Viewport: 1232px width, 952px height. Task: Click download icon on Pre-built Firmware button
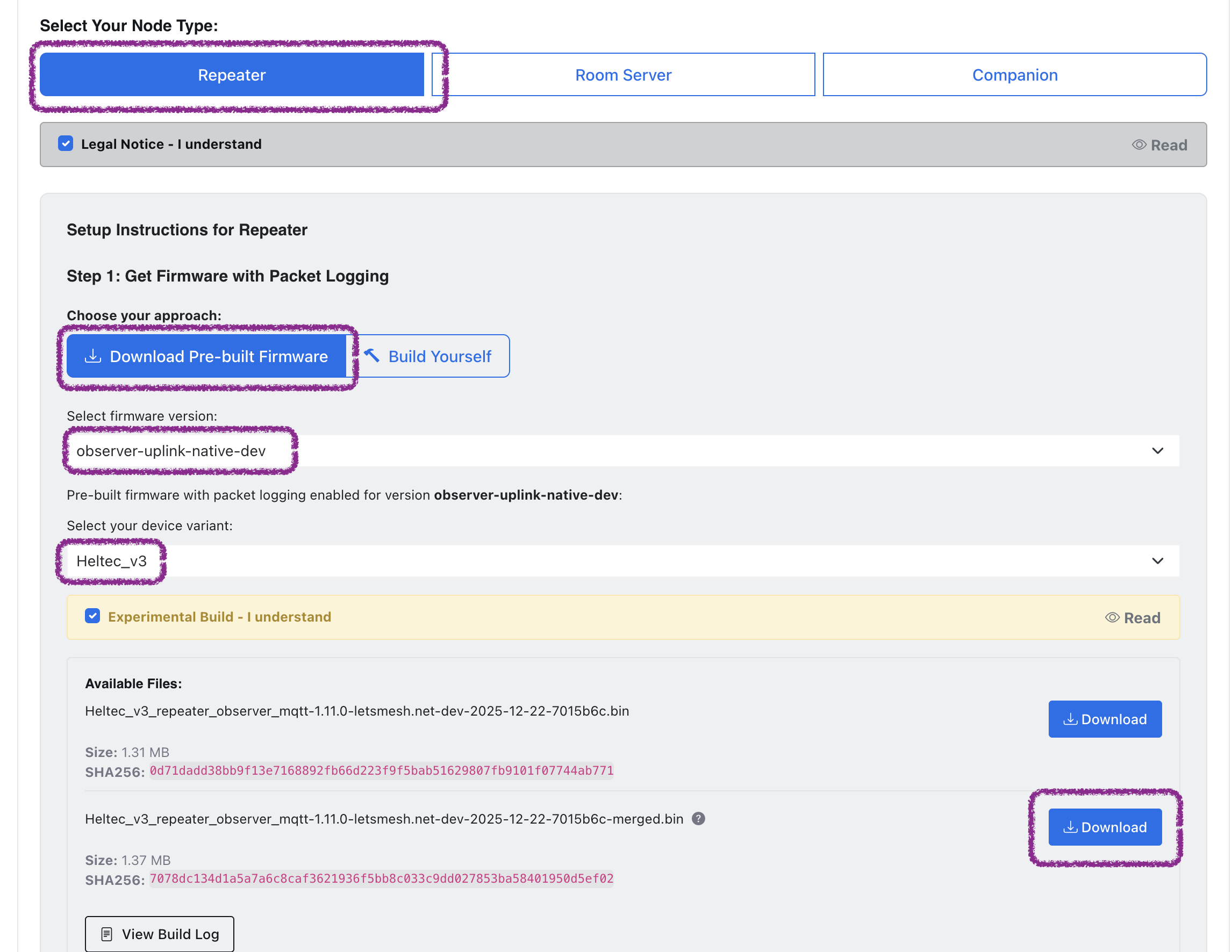pos(92,356)
